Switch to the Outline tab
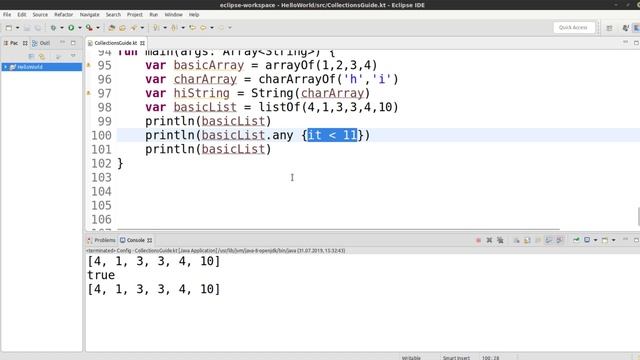This screenshot has height=360, width=640. tap(41, 43)
